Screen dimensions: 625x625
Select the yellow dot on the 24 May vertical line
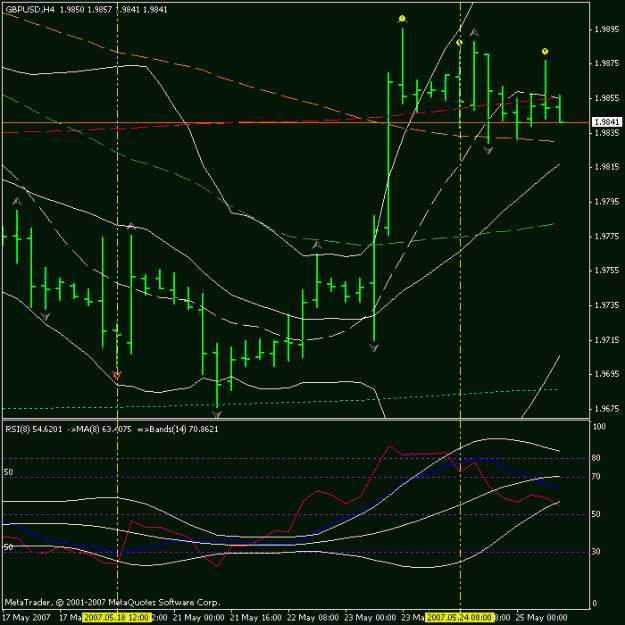point(459,42)
